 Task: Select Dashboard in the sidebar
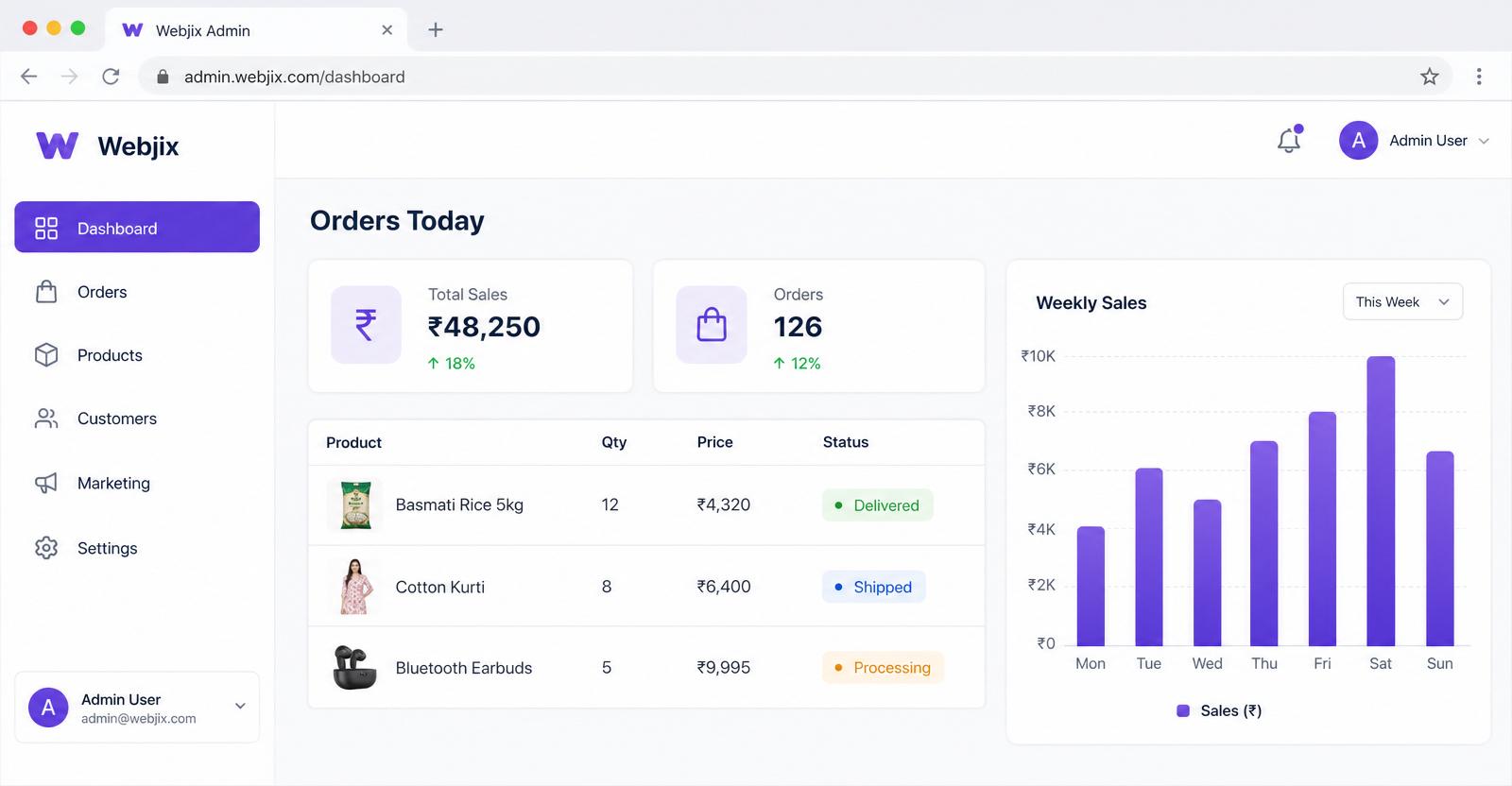click(x=137, y=227)
